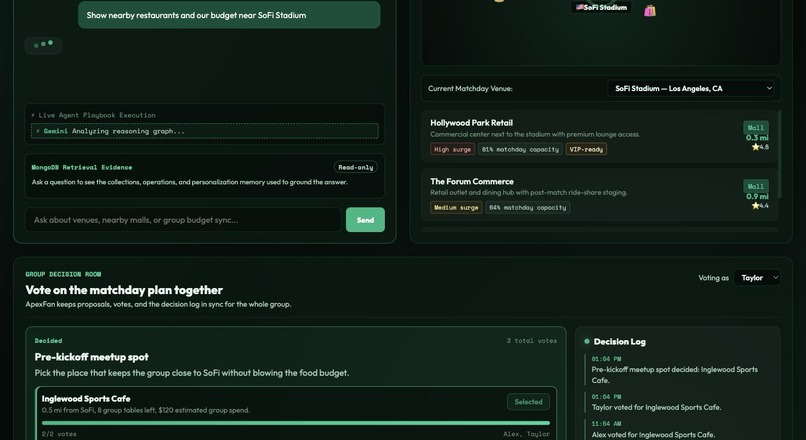The width and height of the screenshot is (806, 440).
Task: Click the 0.3 mi distance value
Action: pyautogui.click(x=757, y=138)
